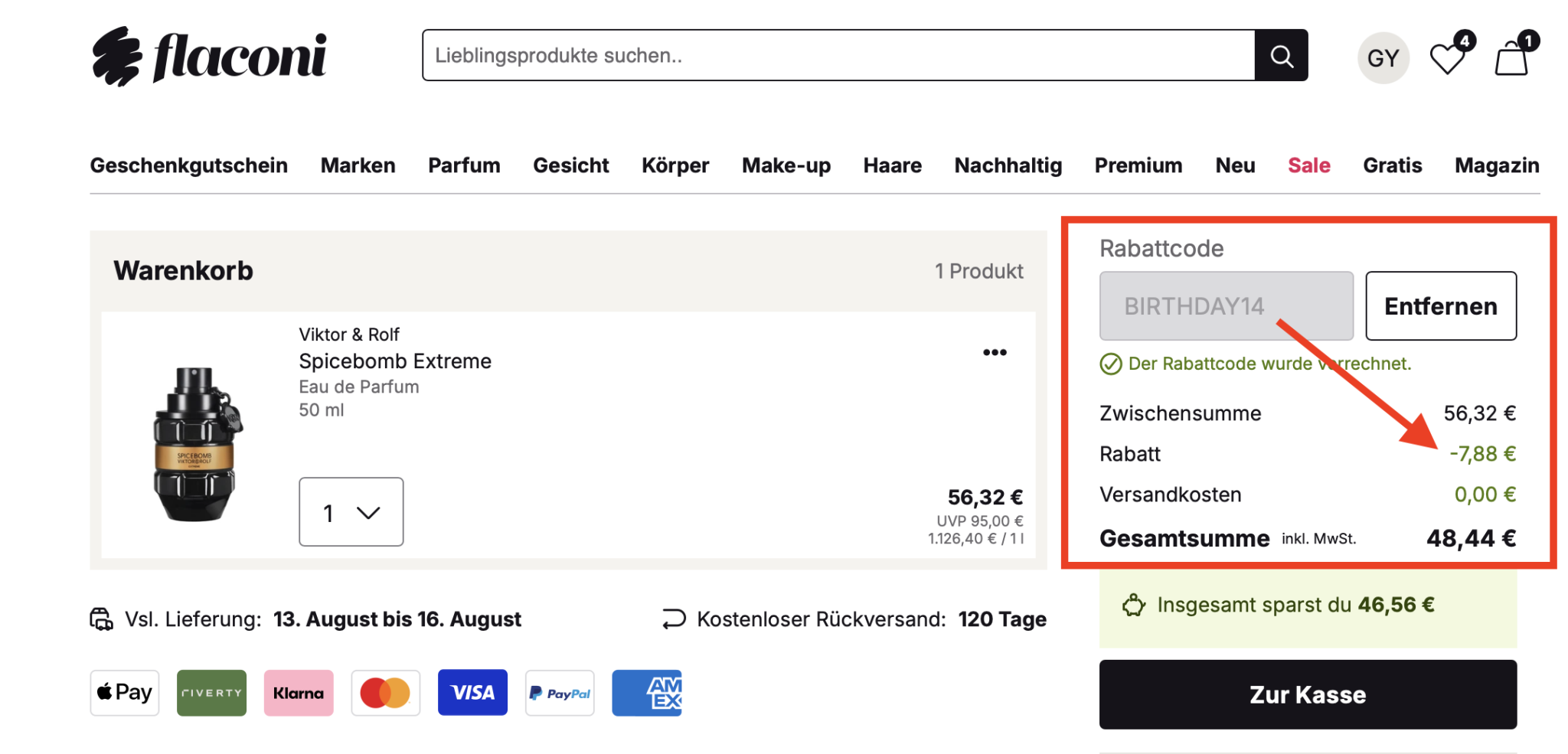Open the Haare menu

click(893, 165)
